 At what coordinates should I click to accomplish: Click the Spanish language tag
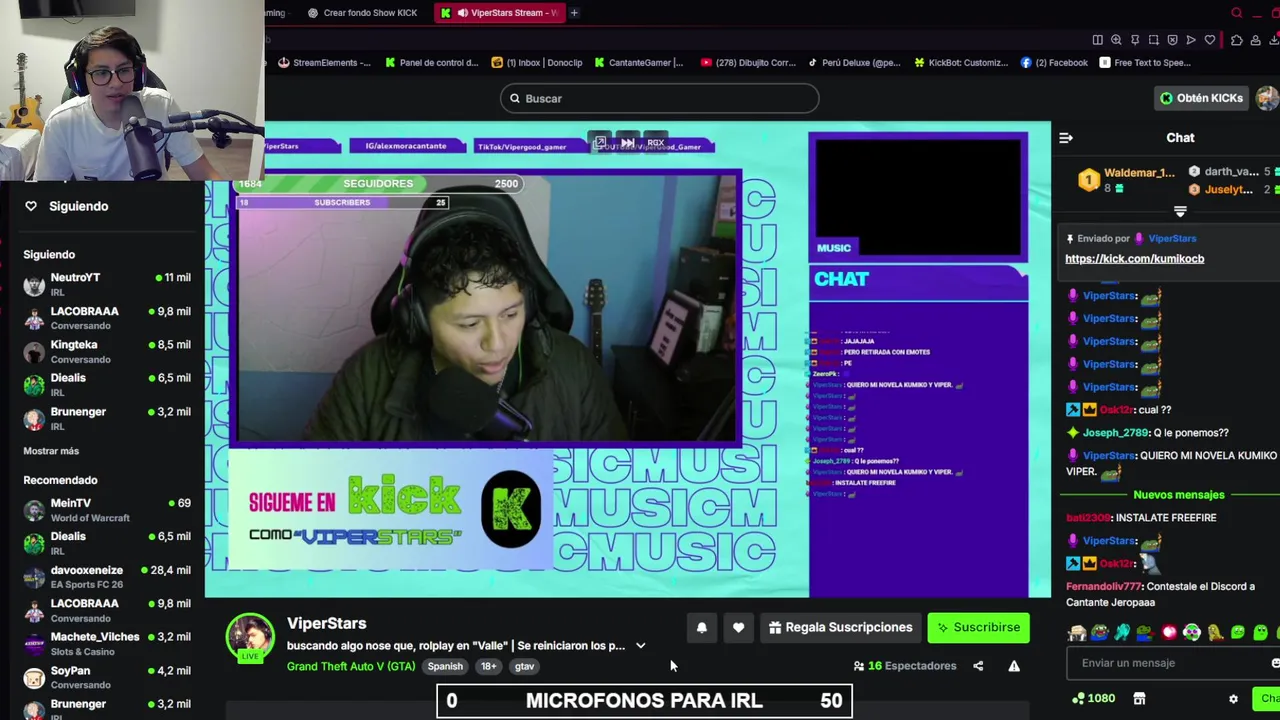[x=445, y=666]
